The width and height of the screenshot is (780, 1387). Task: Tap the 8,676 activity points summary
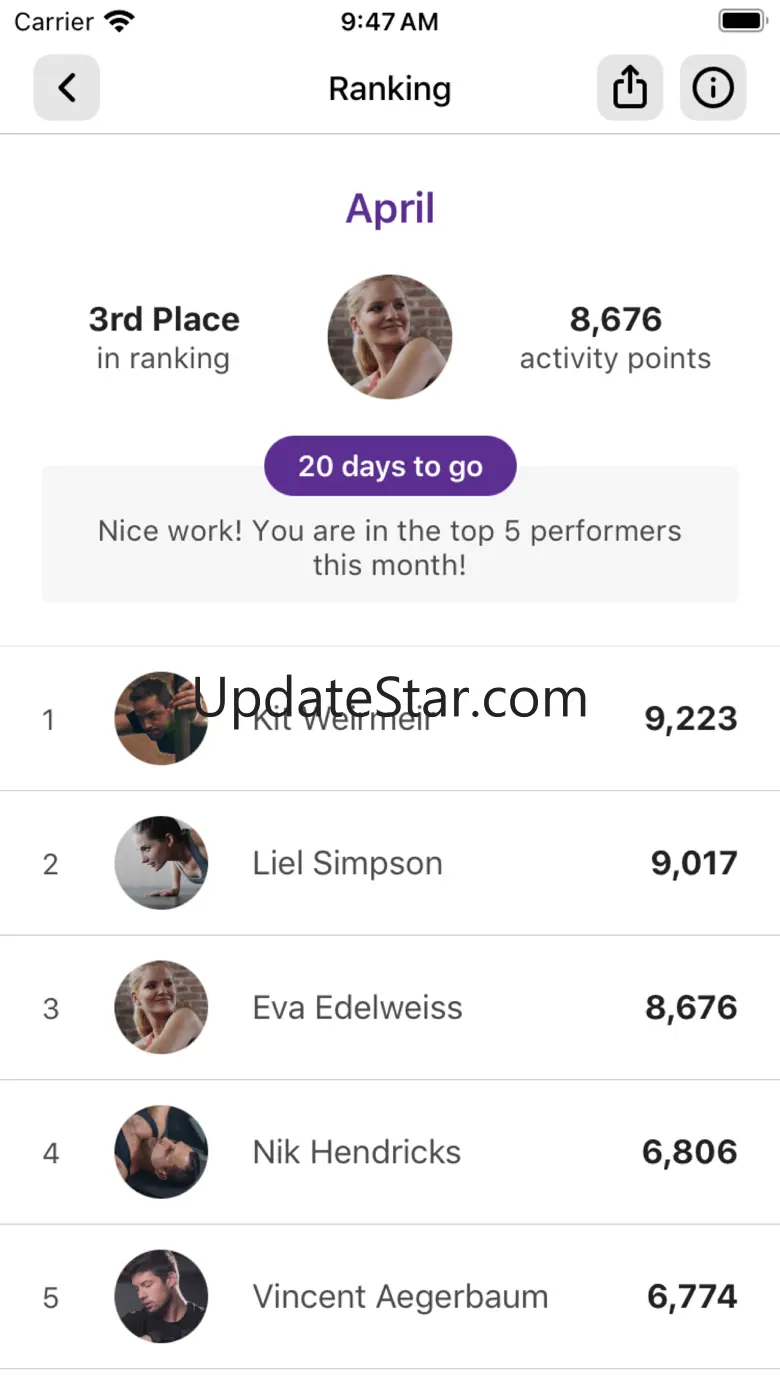[615, 338]
